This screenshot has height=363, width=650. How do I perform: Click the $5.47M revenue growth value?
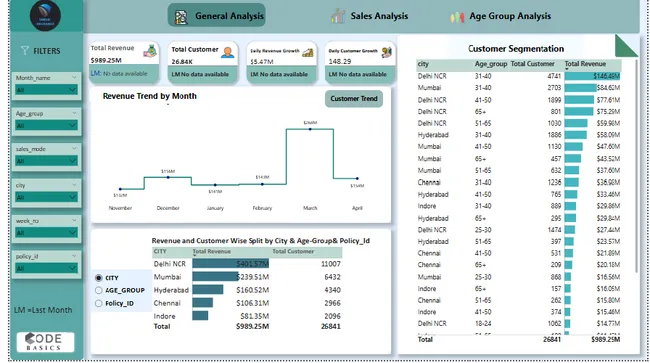coord(262,61)
